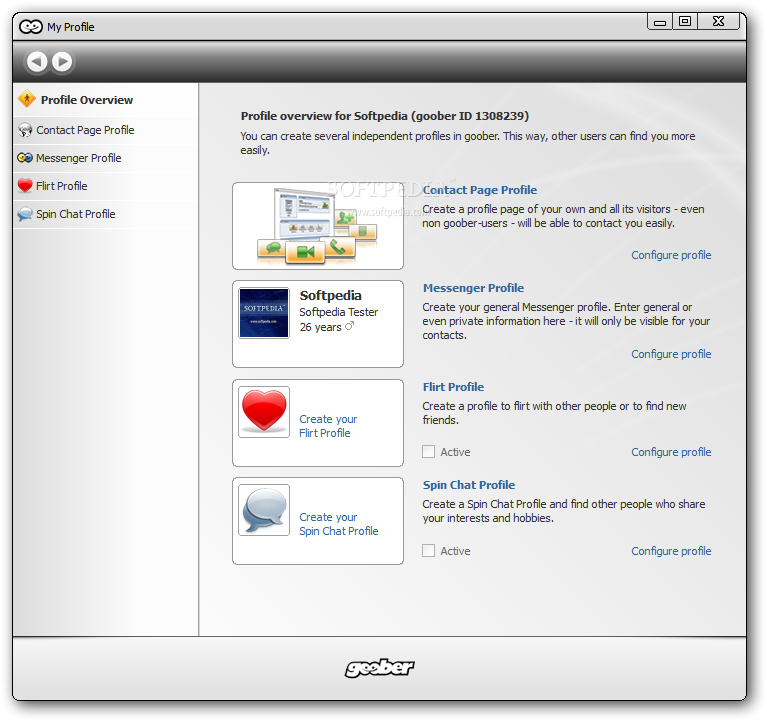767x721 pixels.
Task: Click the Contact Page Profile sidebar icon
Action: 25,130
